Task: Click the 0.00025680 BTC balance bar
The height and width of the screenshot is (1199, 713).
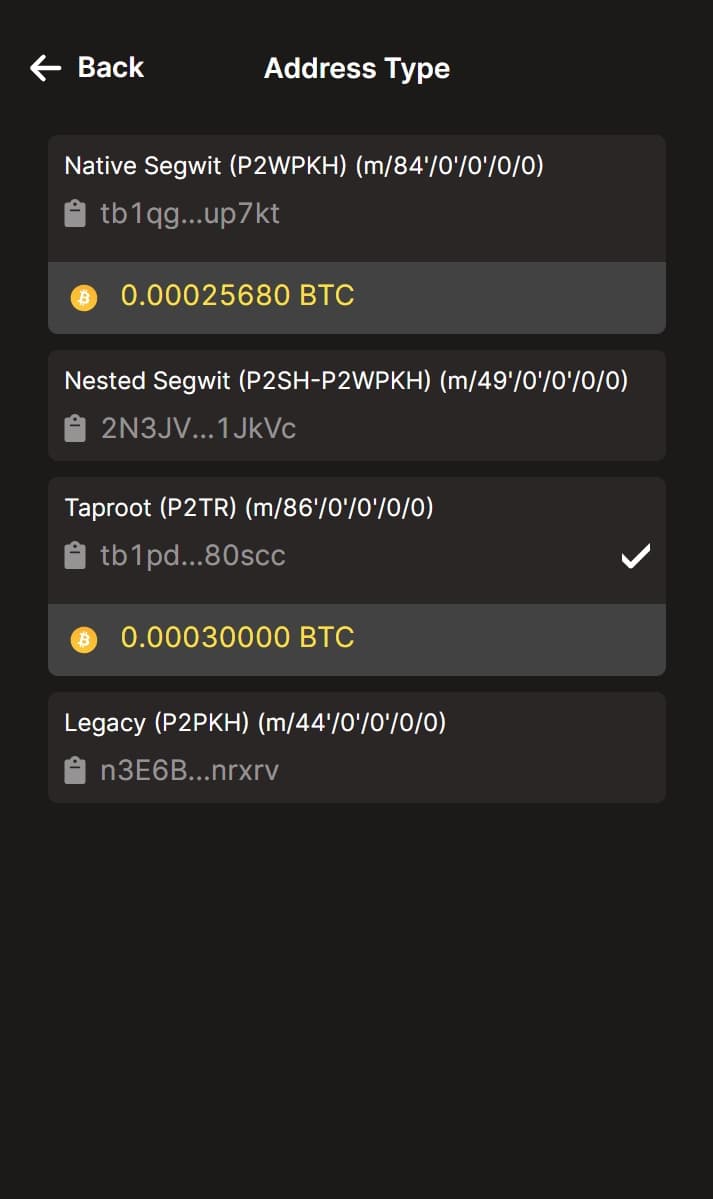Action: [357, 296]
